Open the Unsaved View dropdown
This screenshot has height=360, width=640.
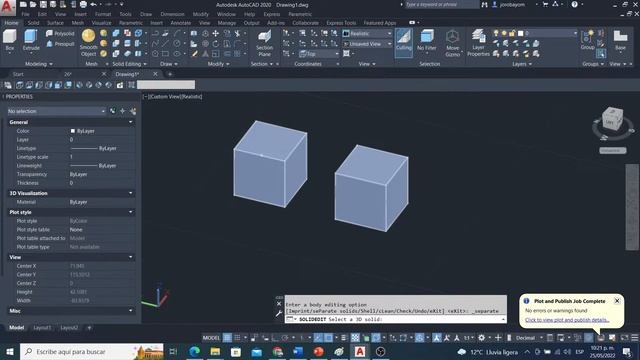click(x=367, y=44)
